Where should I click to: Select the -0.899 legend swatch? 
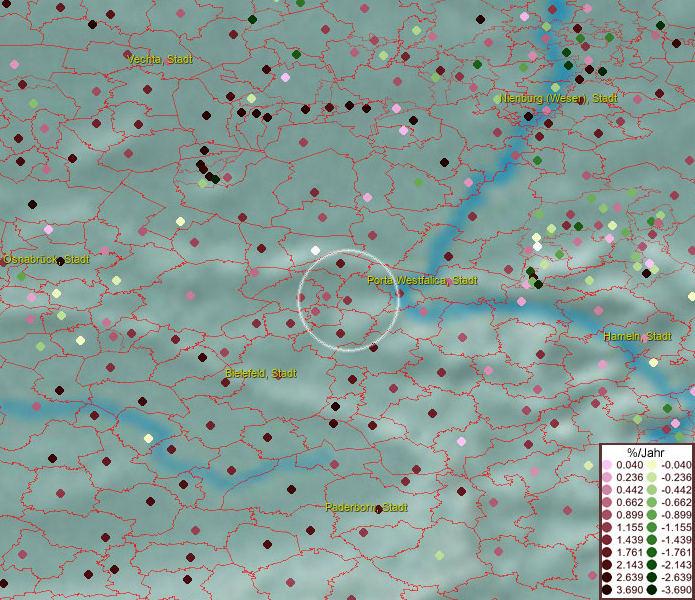pos(652,515)
